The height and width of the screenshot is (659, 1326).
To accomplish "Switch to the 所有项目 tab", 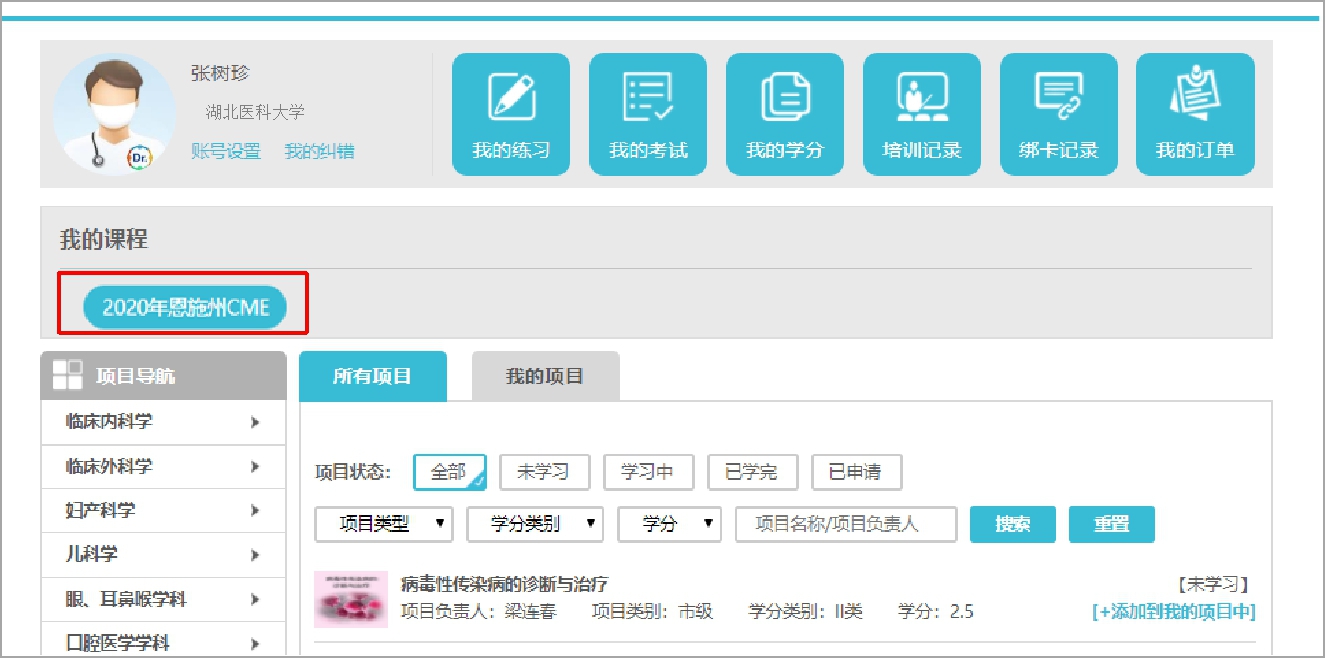I will coord(372,377).
